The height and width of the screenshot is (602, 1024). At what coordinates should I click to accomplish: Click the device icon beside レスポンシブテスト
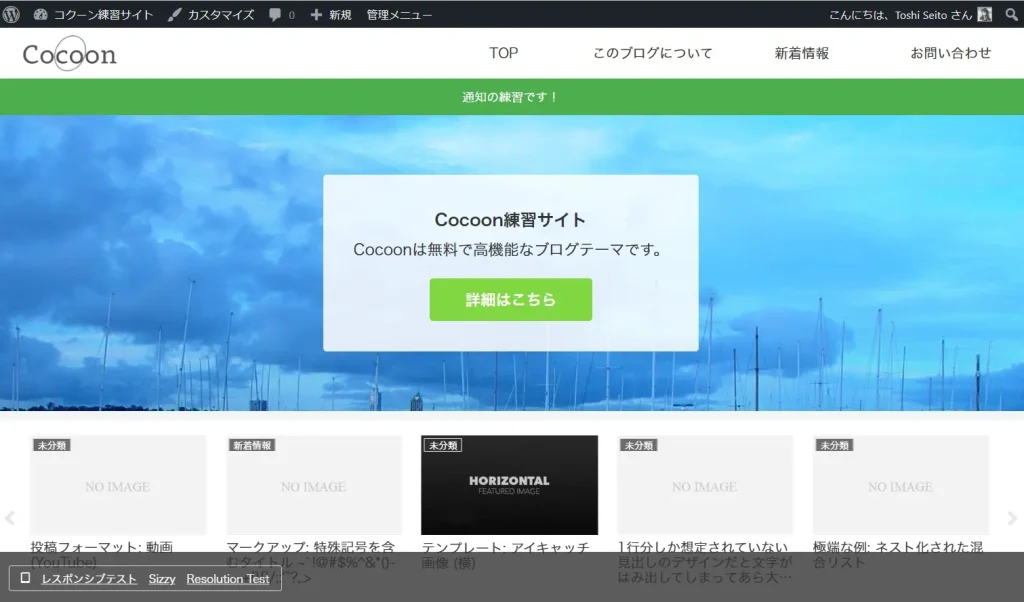(x=25, y=578)
